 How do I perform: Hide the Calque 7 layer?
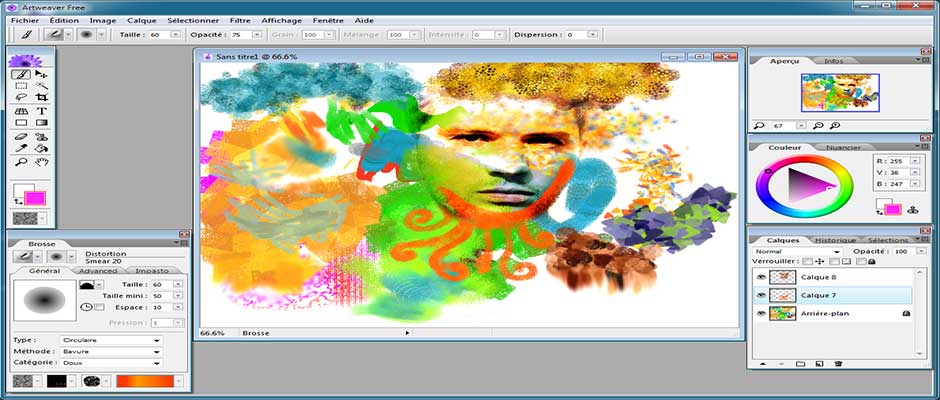point(761,295)
